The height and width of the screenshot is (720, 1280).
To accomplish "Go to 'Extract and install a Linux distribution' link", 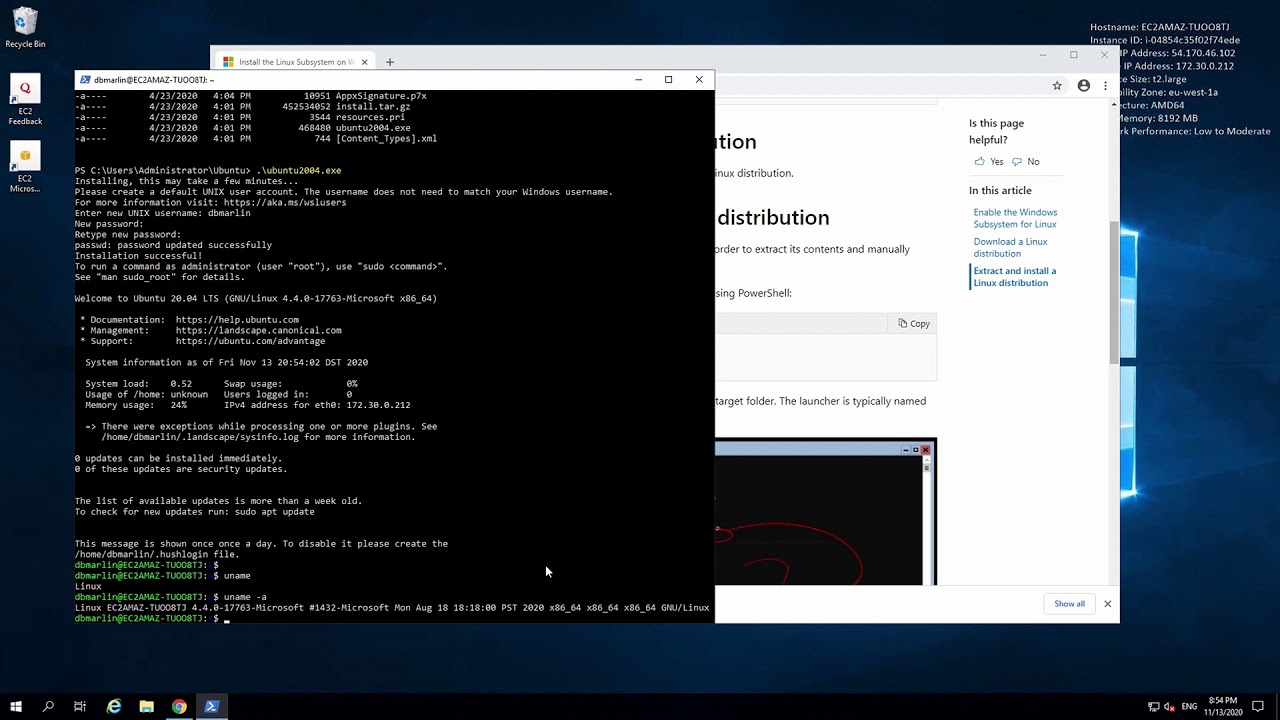I will coord(1014,277).
